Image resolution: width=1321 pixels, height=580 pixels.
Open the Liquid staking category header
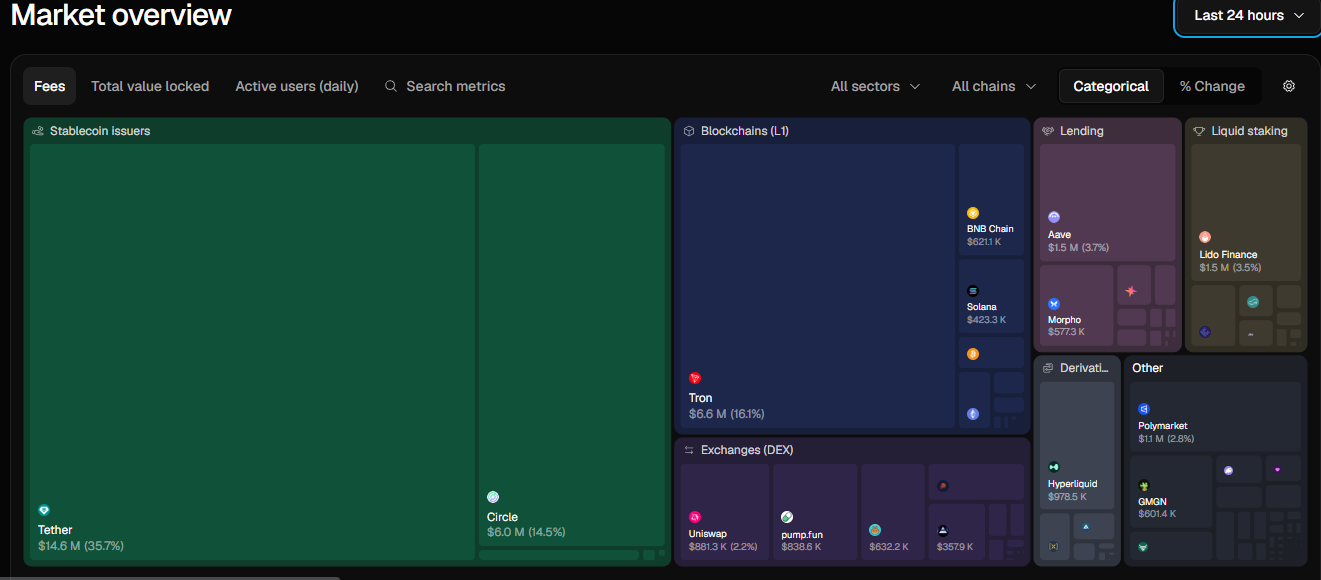tap(1250, 131)
